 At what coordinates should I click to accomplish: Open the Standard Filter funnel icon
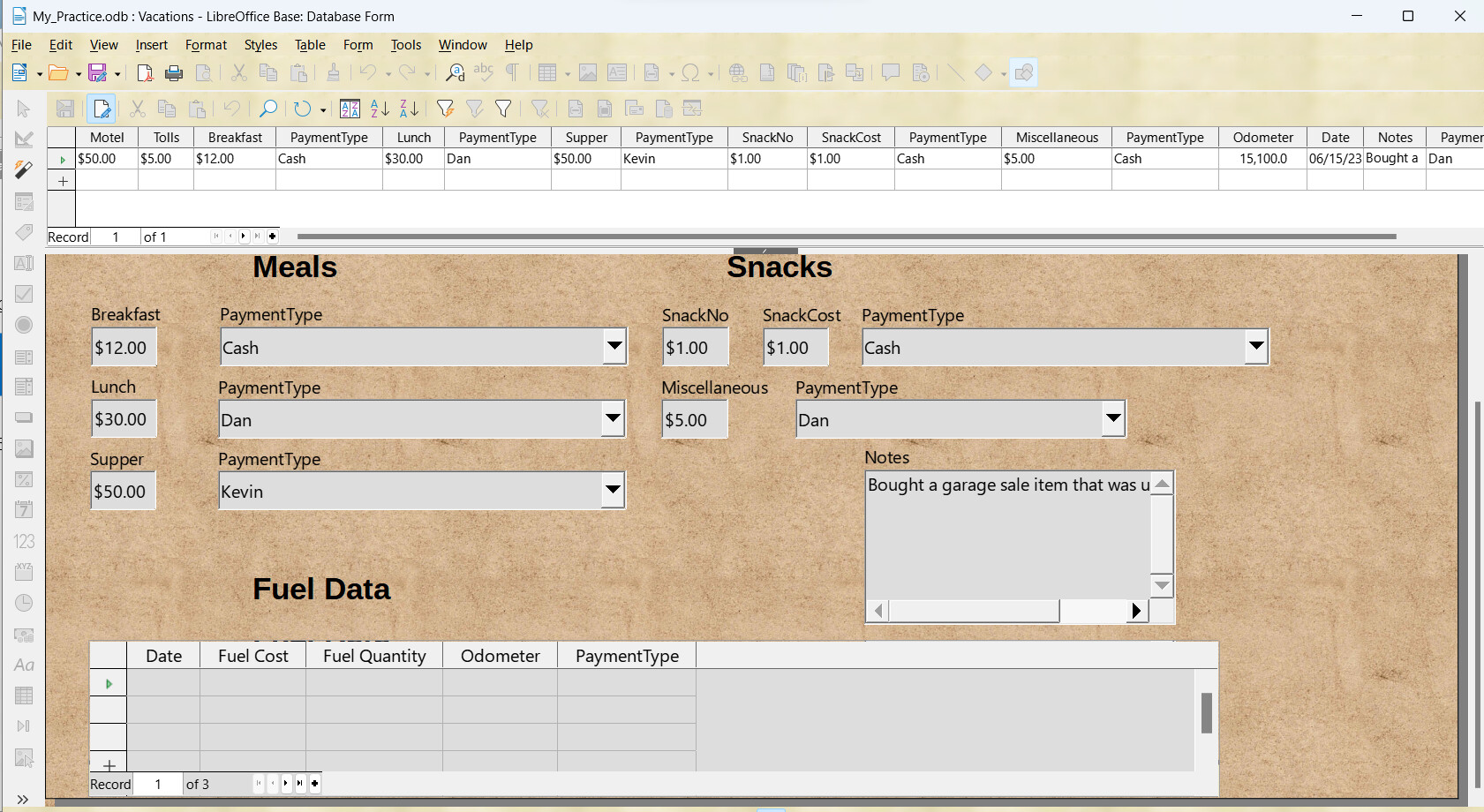(503, 109)
